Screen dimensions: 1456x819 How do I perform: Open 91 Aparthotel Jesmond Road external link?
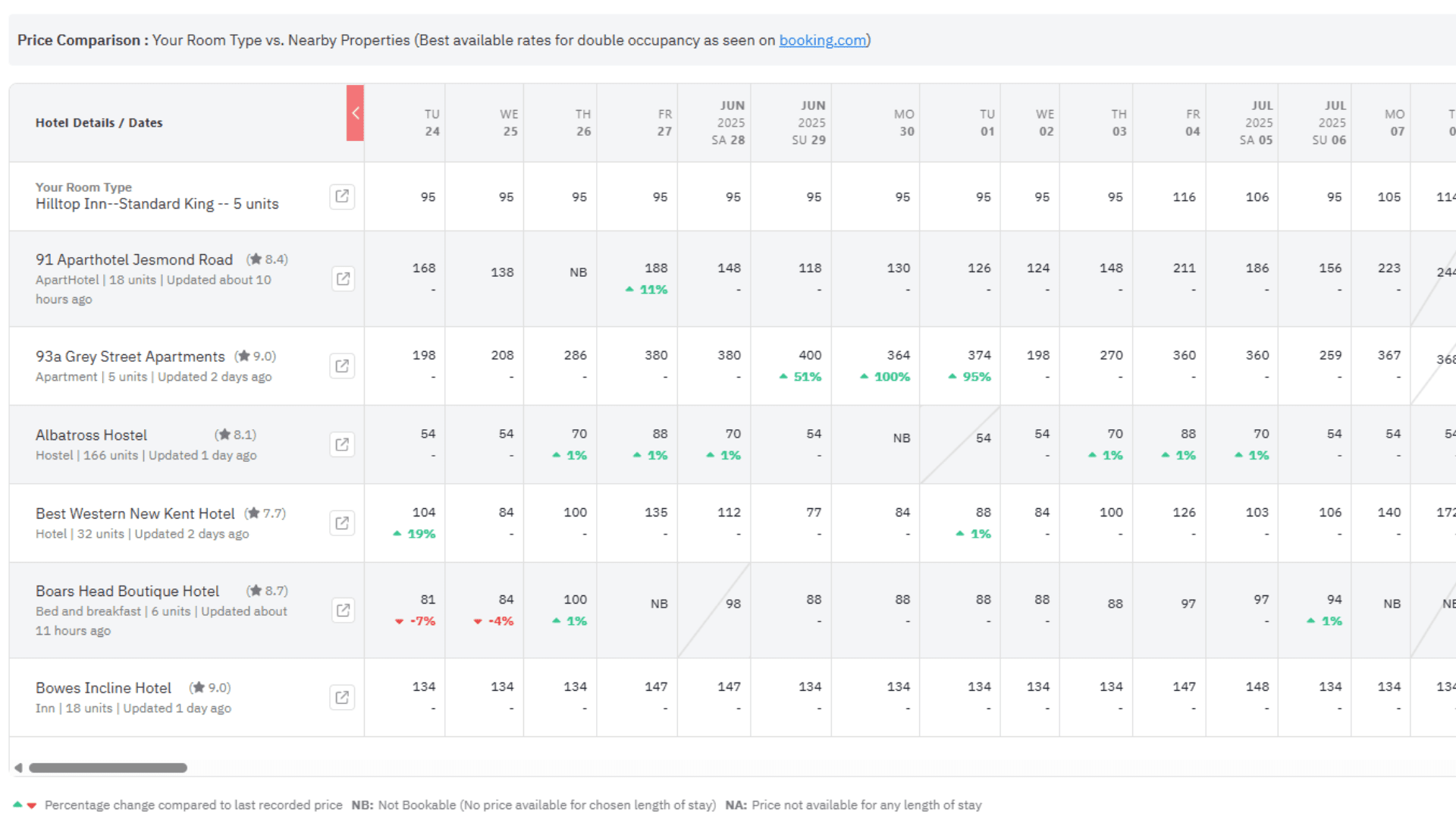point(343,279)
